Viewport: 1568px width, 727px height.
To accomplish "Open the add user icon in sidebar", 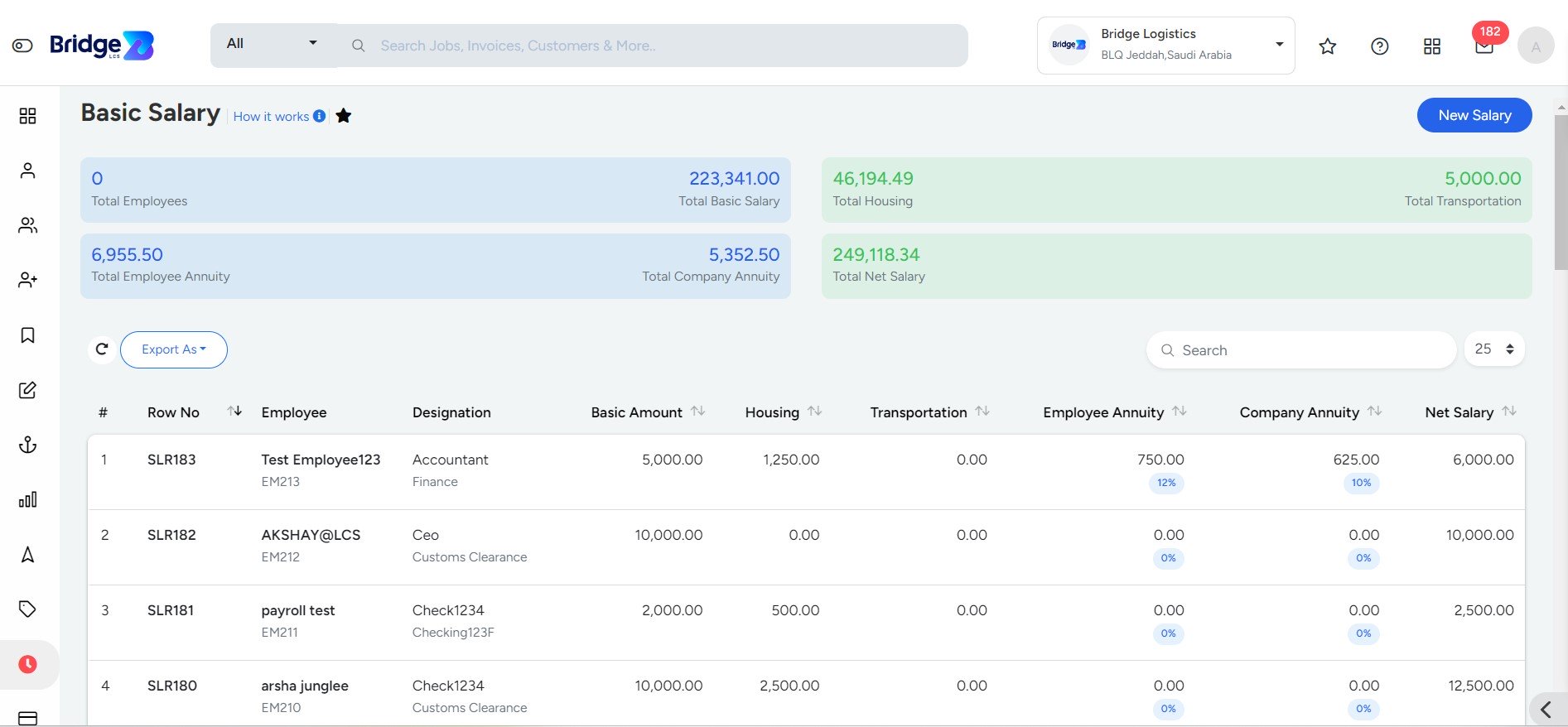I will pyautogui.click(x=27, y=280).
